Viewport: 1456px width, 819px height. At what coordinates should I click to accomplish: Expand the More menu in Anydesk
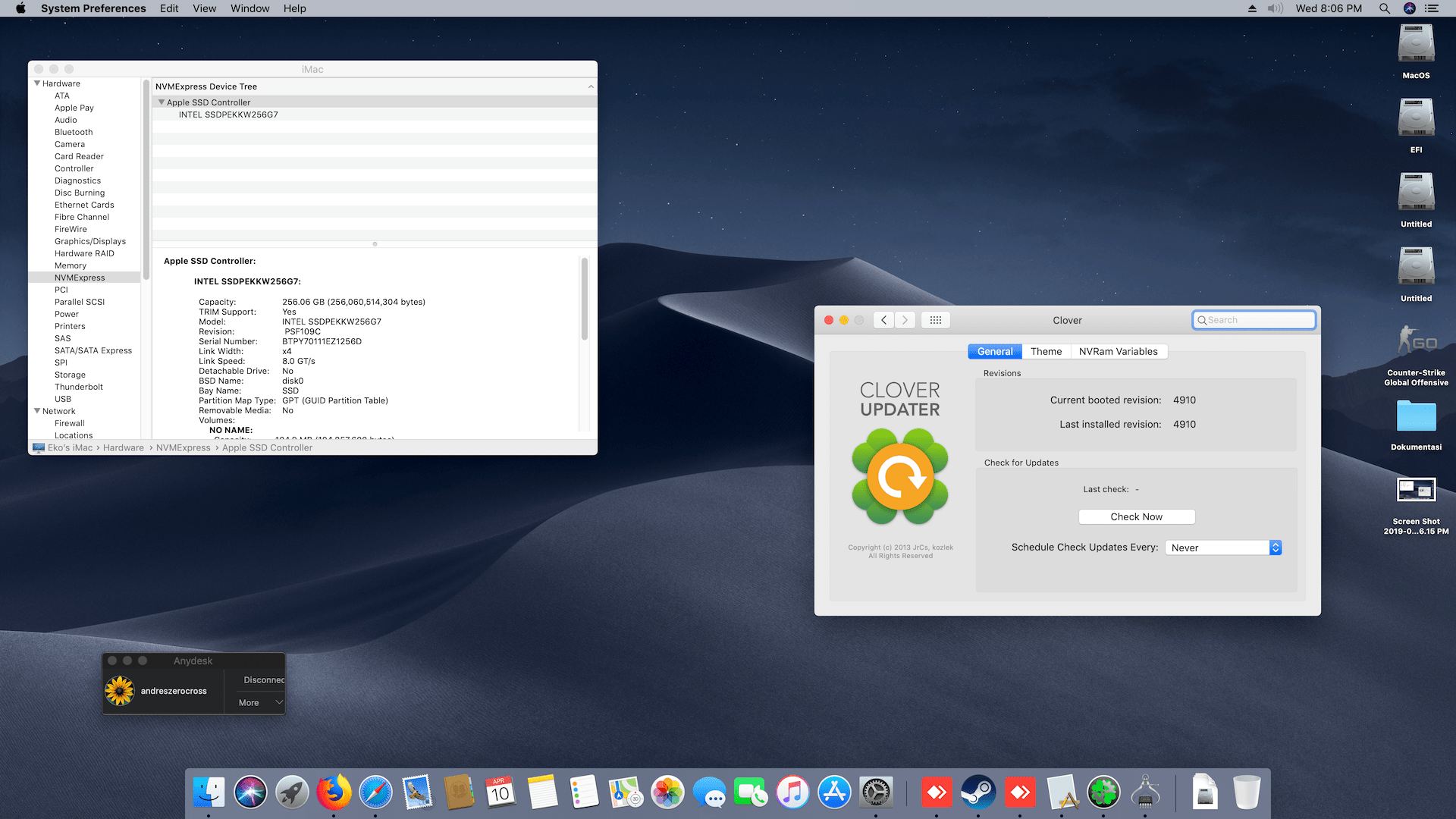(x=259, y=703)
